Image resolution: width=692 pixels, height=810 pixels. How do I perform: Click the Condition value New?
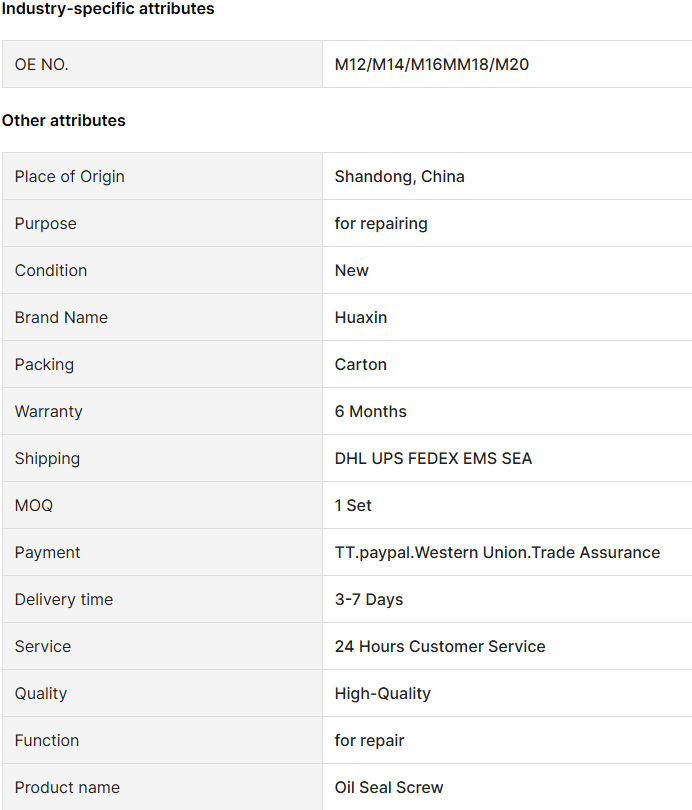coord(352,271)
